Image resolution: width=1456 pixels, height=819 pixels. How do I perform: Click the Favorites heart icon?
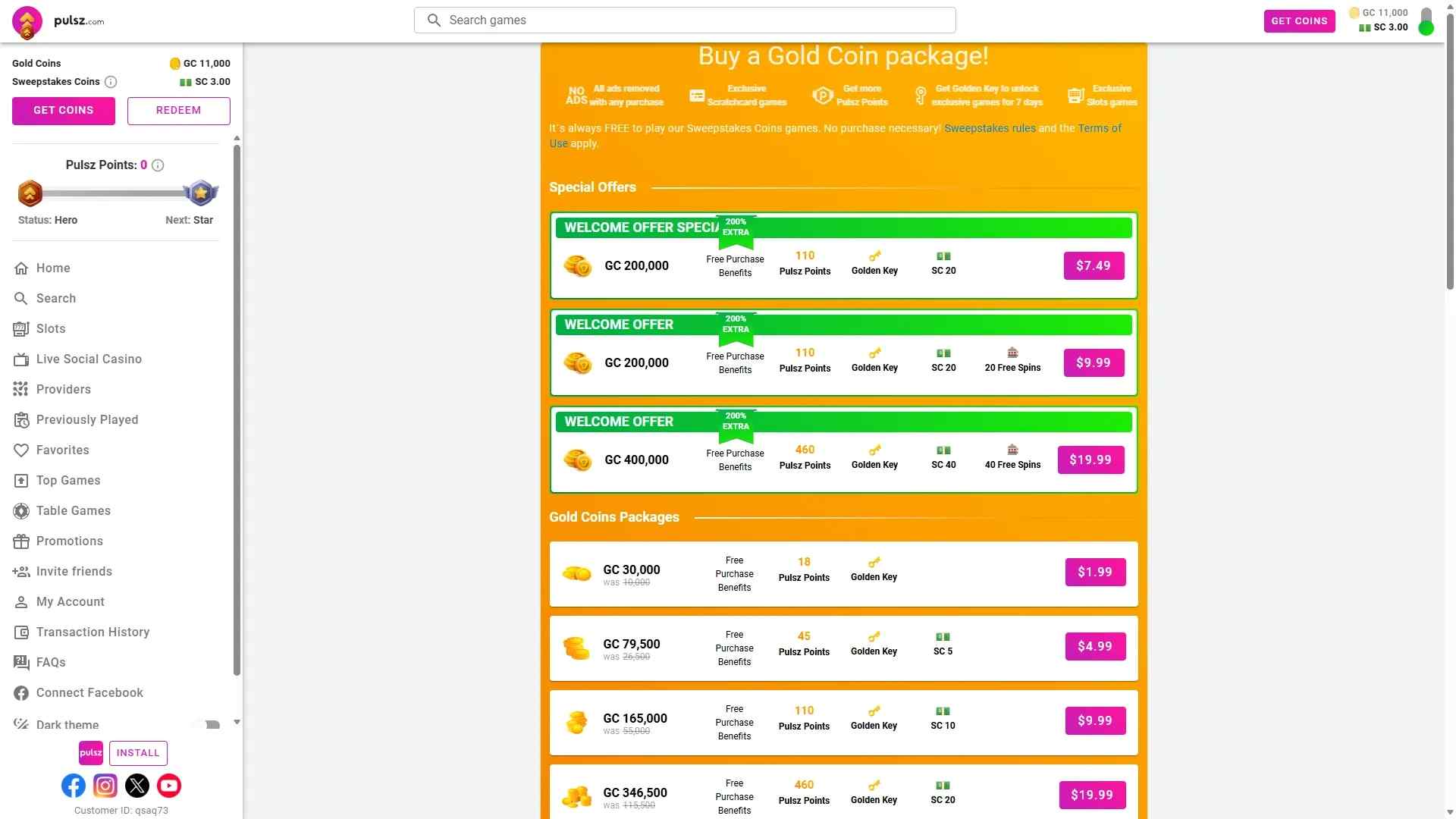click(x=21, y=450)
